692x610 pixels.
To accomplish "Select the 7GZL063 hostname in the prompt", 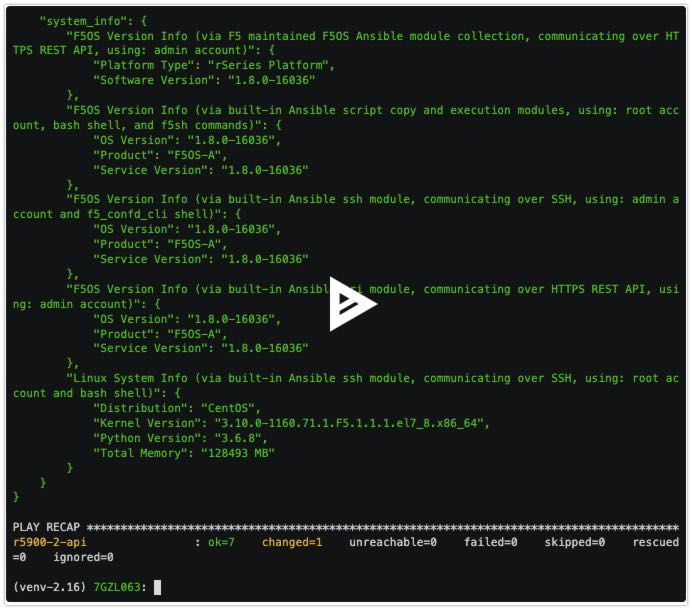I will (117, 587).
